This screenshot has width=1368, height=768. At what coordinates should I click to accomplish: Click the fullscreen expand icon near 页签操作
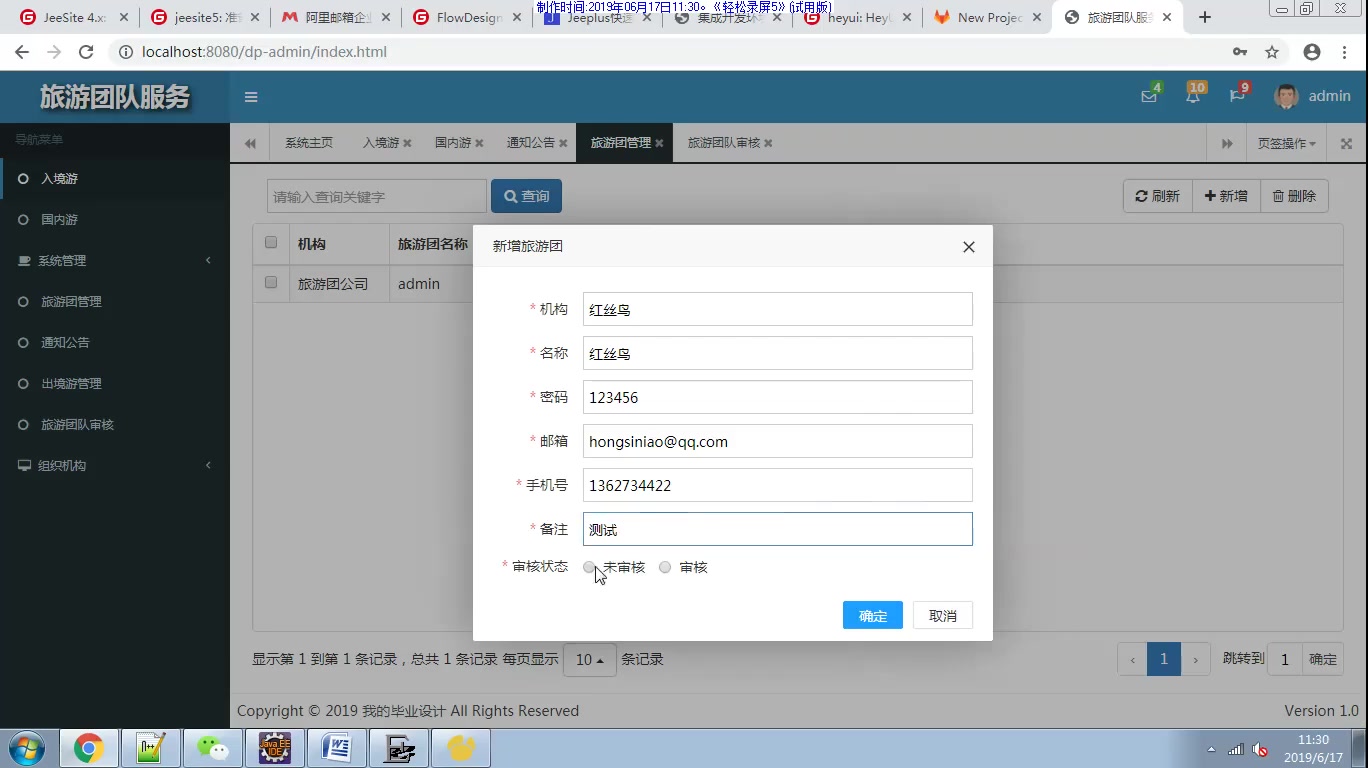point(1345,142)
